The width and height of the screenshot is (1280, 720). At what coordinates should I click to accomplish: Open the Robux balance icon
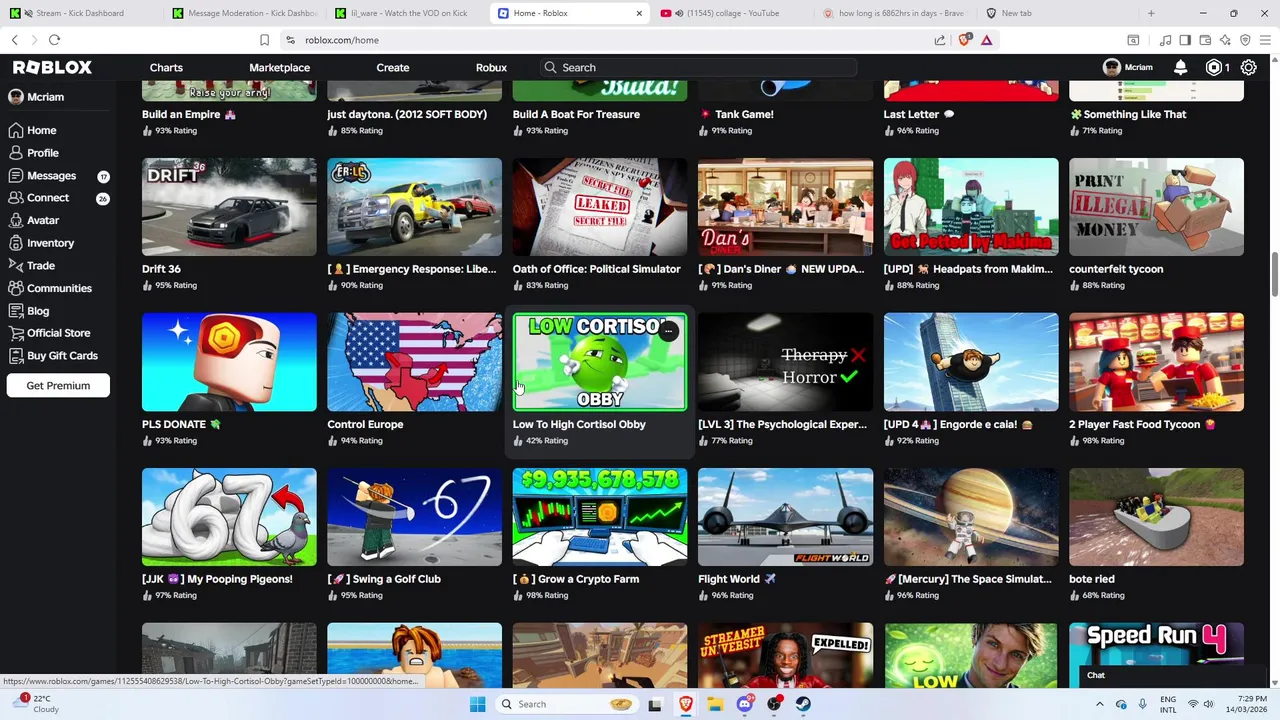(x=1214, y=67)
